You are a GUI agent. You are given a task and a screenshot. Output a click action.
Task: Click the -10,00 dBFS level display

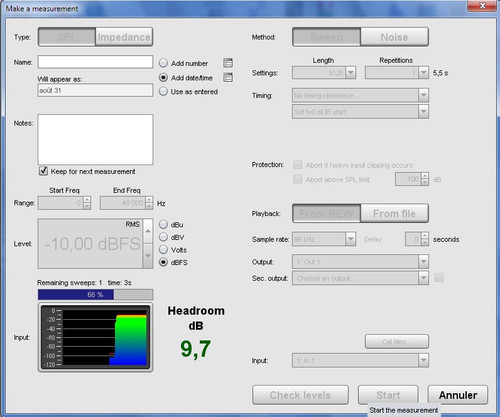coord(91,244)
